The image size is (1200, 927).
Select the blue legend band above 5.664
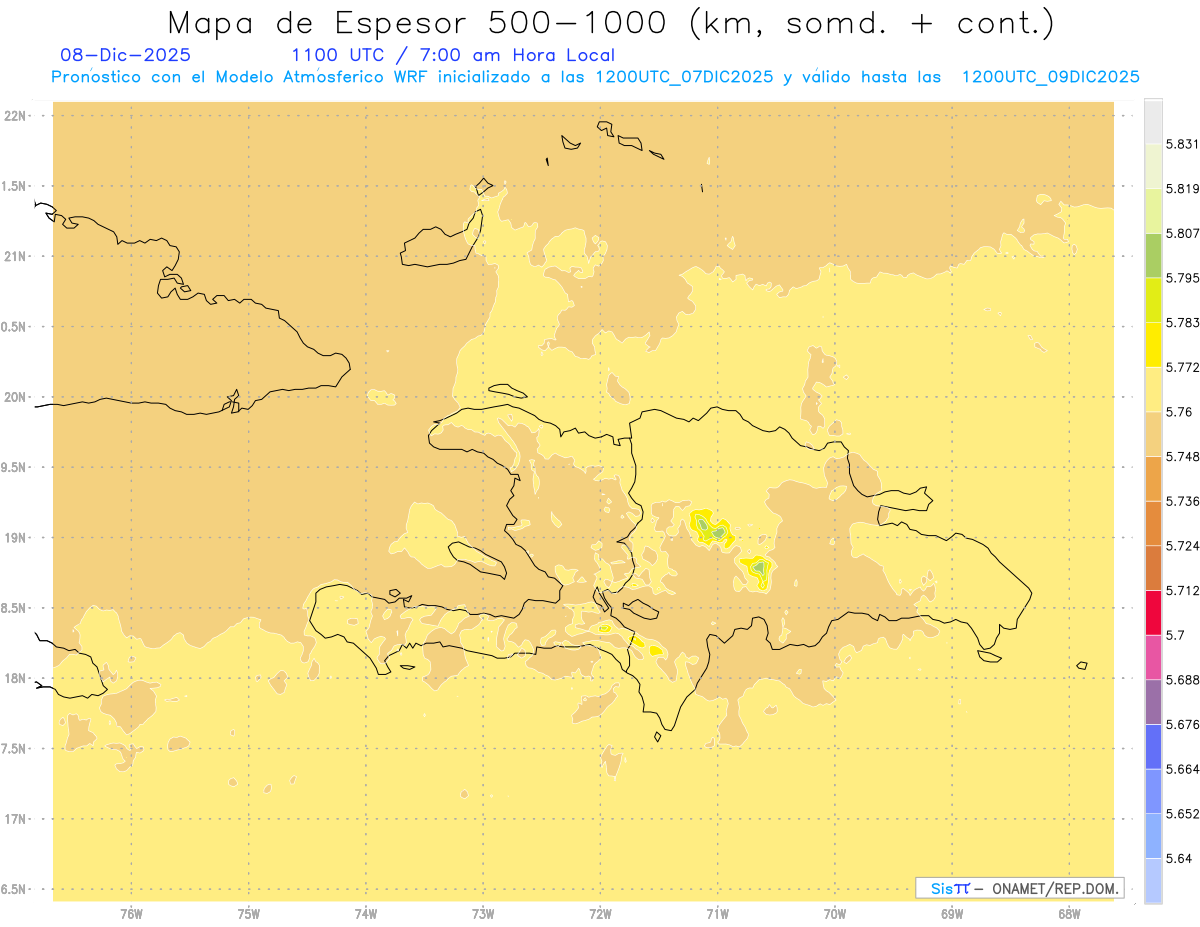[1153, 747]
